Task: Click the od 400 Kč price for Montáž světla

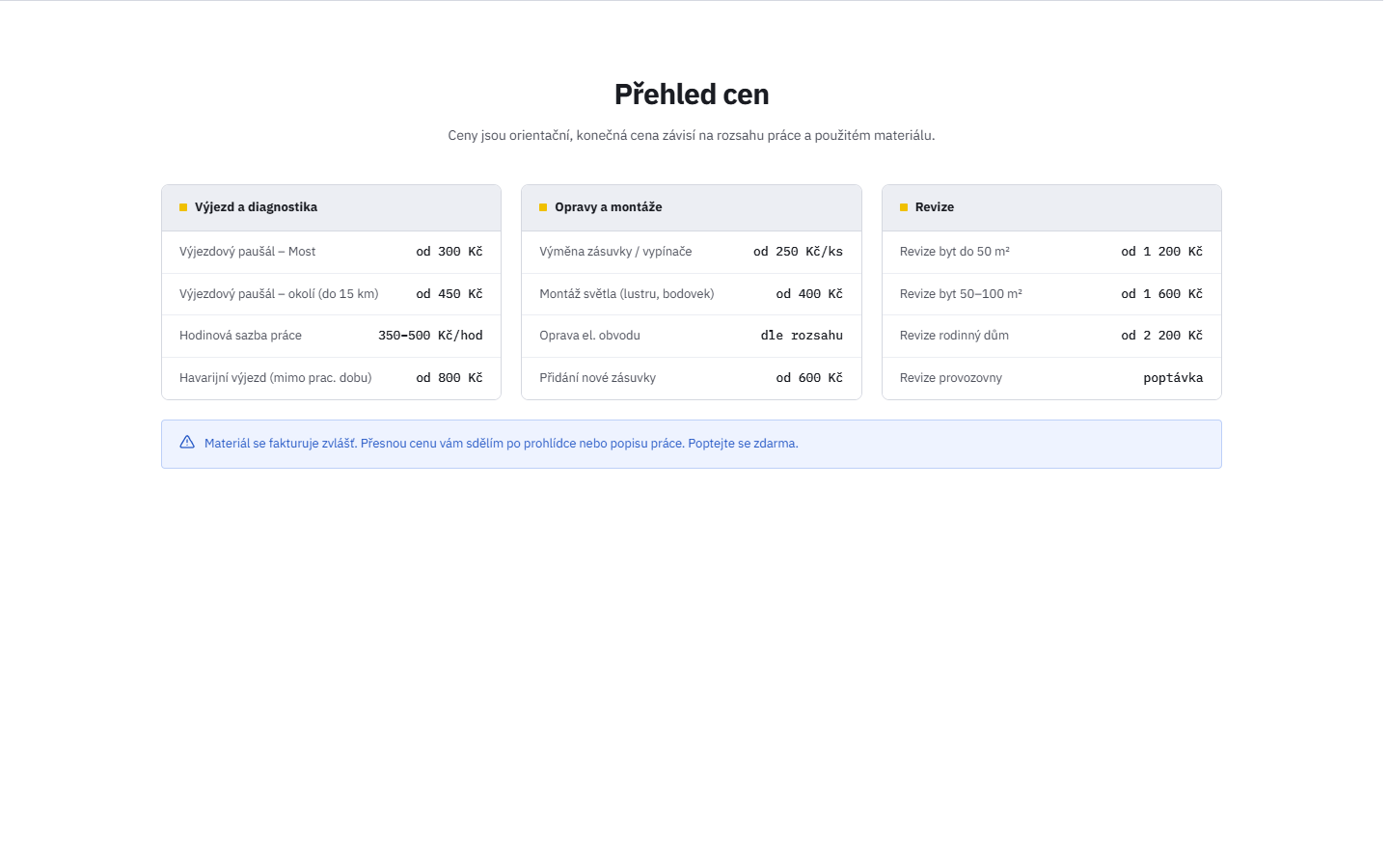Action: point(809,294)
